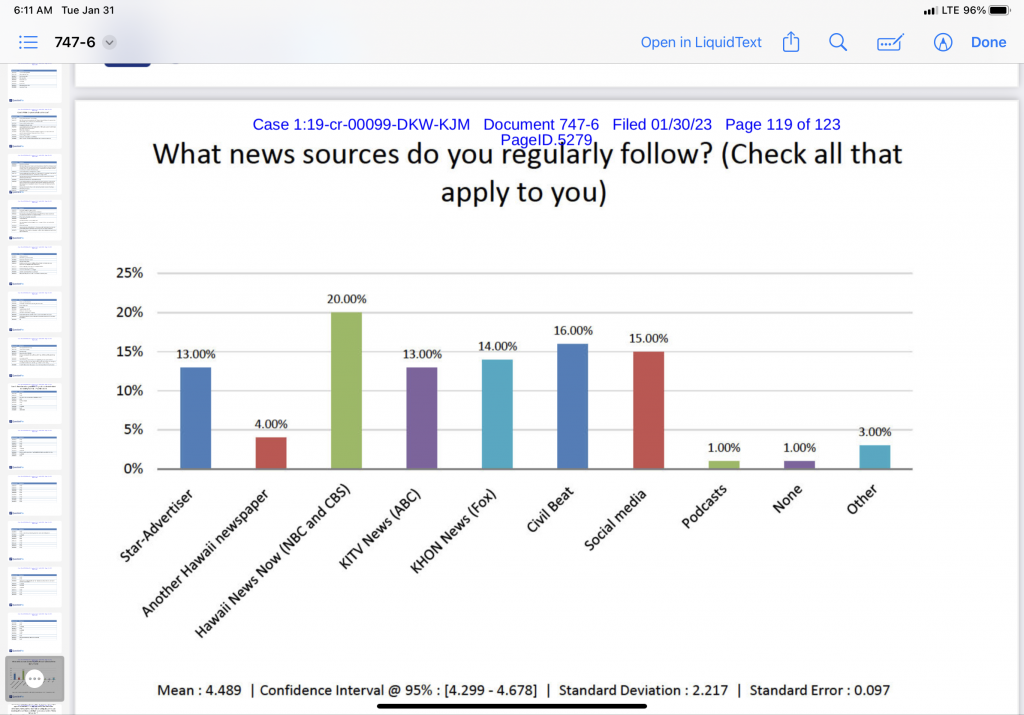Tap the ellipsis on selected thumbnail
Viewport: 1024px width, 715px height.
(x=34, y=679)
